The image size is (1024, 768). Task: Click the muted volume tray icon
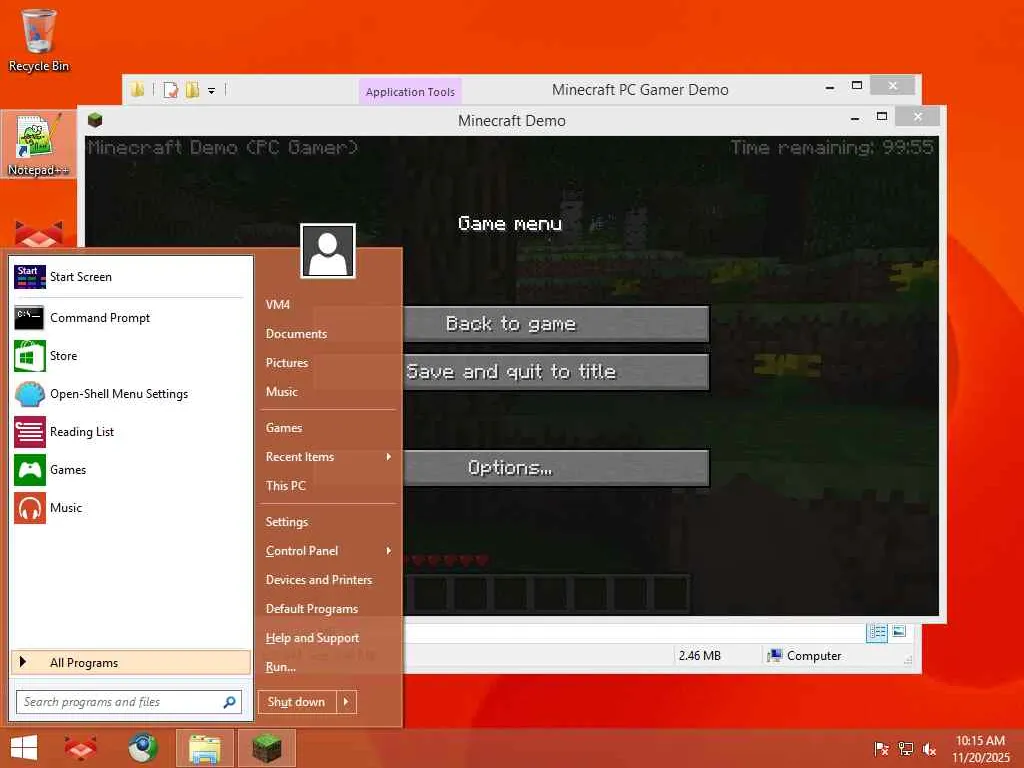[x=929, y=749]
